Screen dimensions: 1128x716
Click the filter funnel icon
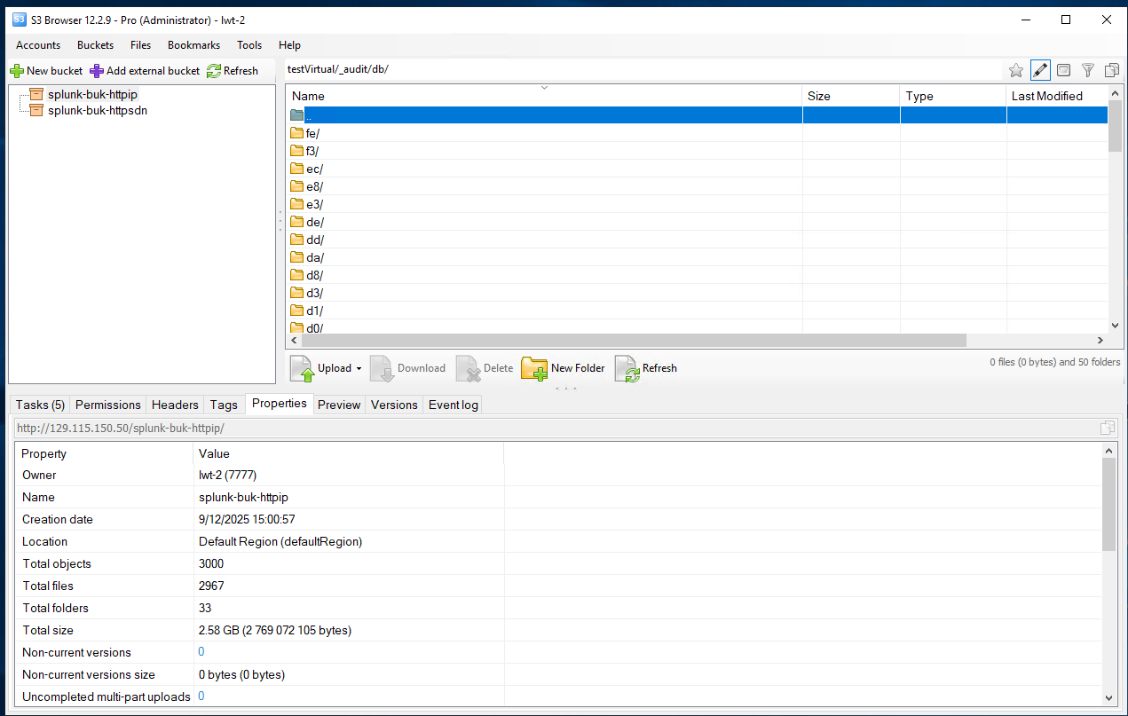click(x=1087, y=70)
